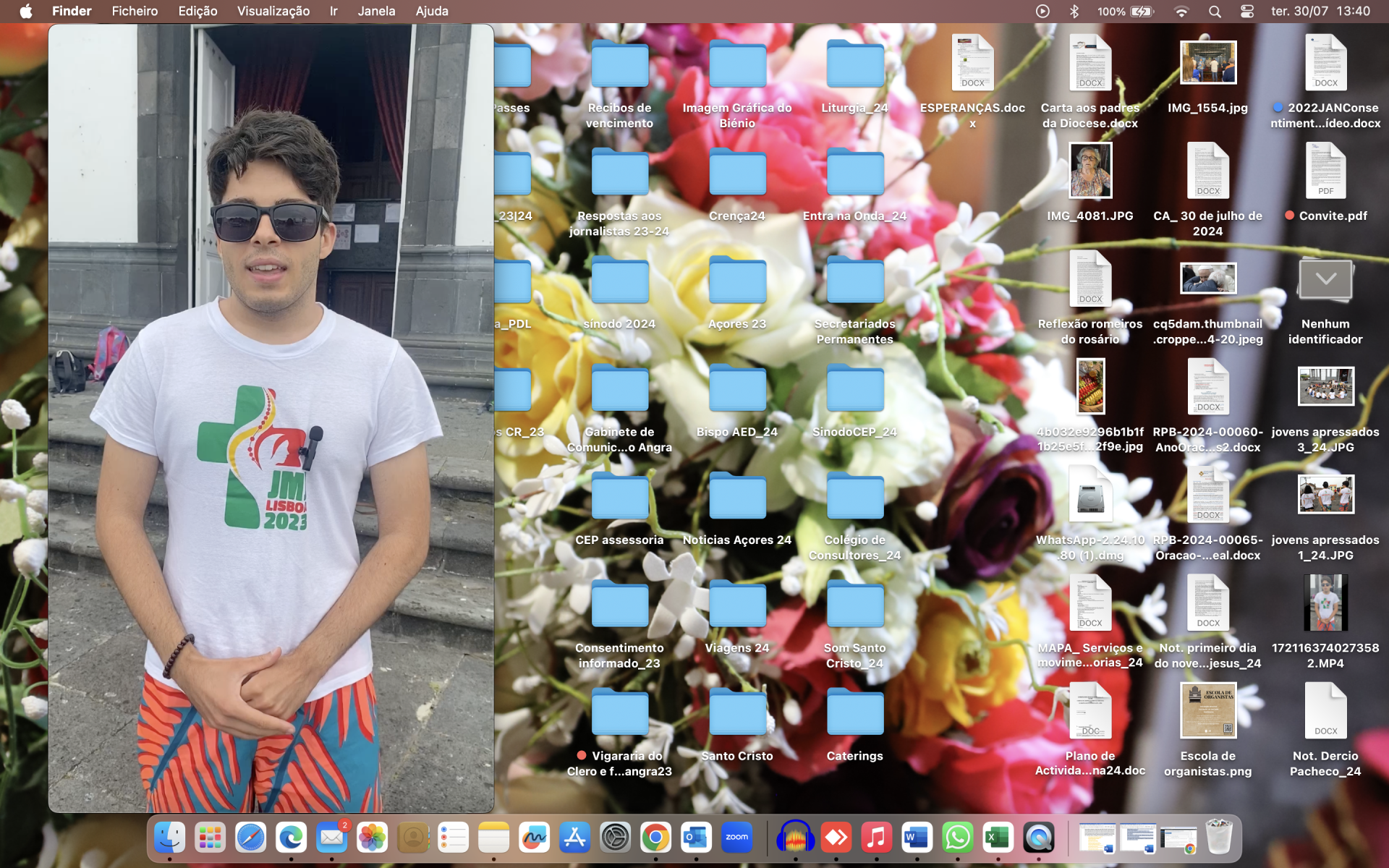This screenshot has height=868, width=1389.
Task: Select the Recibos de vencimento folder
Action: pyautogui.click(x=619, y=64)
